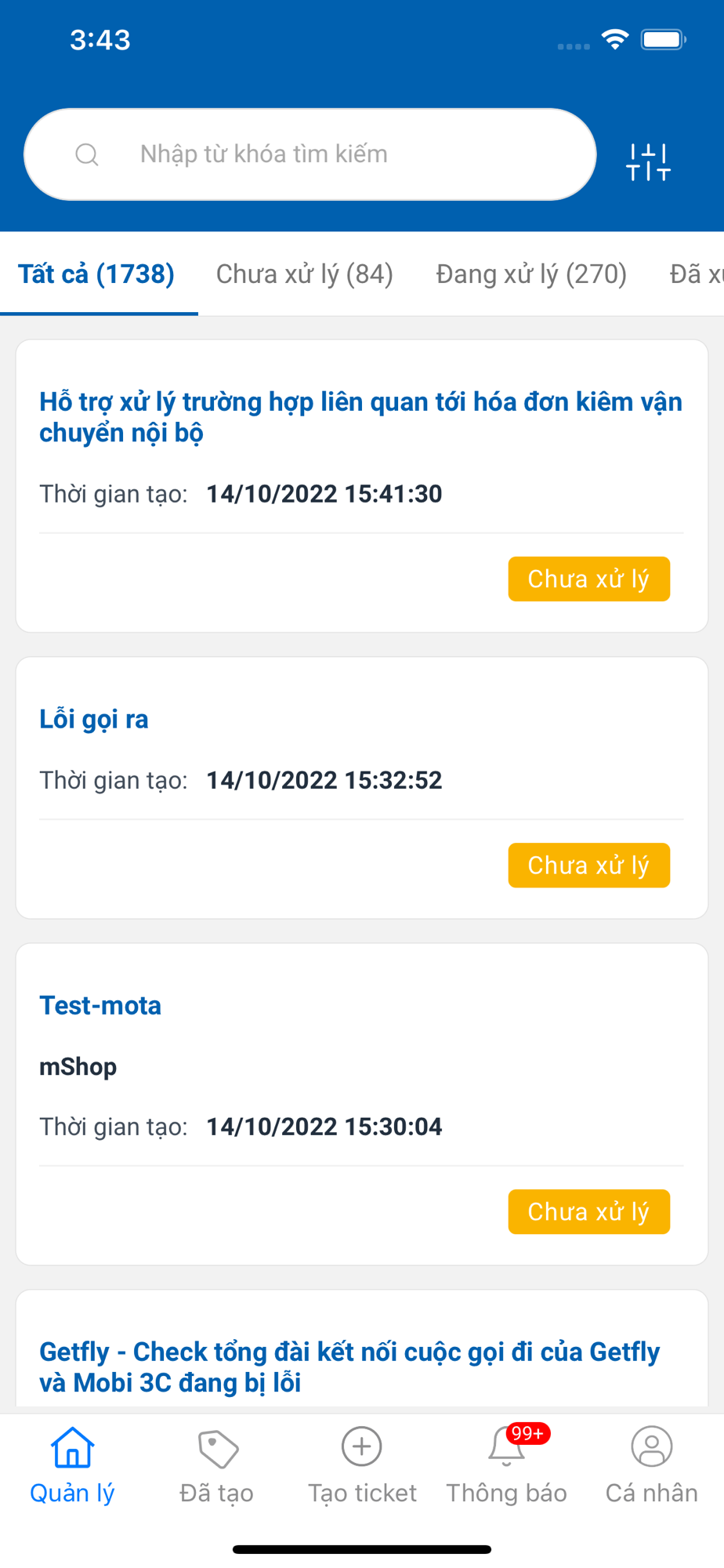
Task: Open the ticket about hóa đơn kiêm vận chuyển
Action: [x=360, y=417]
